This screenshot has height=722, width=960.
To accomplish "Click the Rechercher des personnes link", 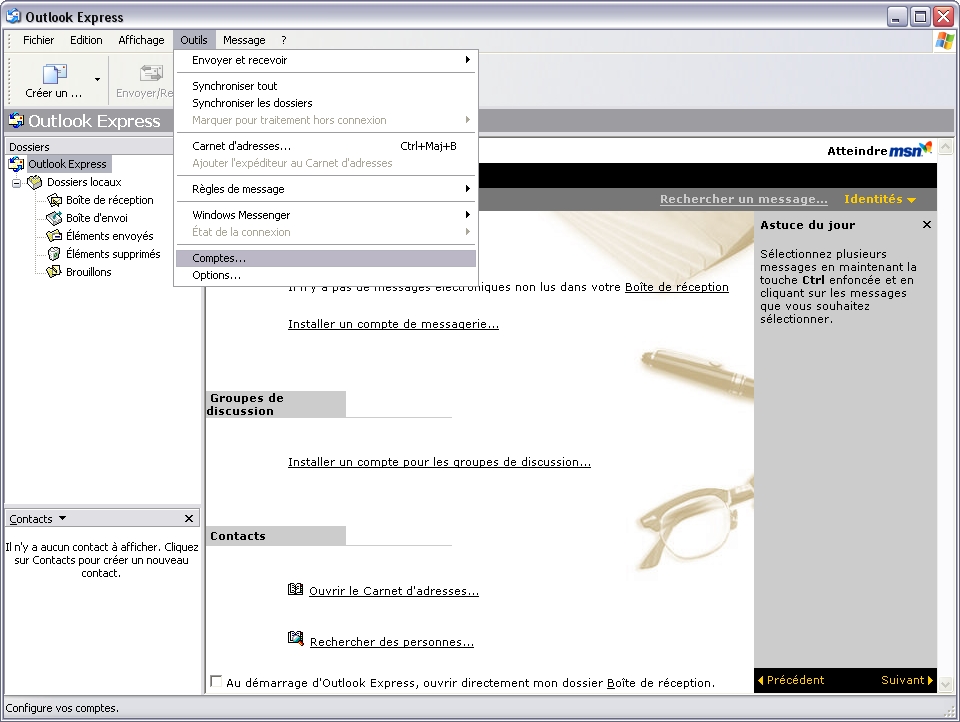I will [x=392, y=642].
